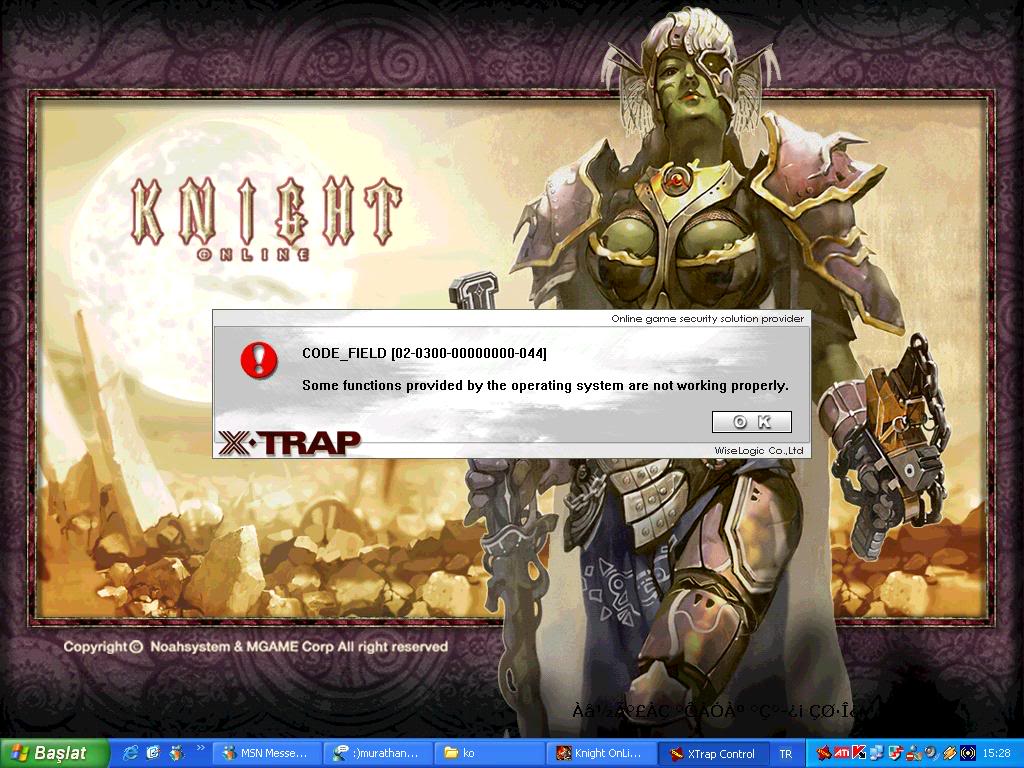The height and width of the screenshot is (768, 1024).
Task: Switch to the MSN Messenger taskbar window
Action: pos(267,753)
